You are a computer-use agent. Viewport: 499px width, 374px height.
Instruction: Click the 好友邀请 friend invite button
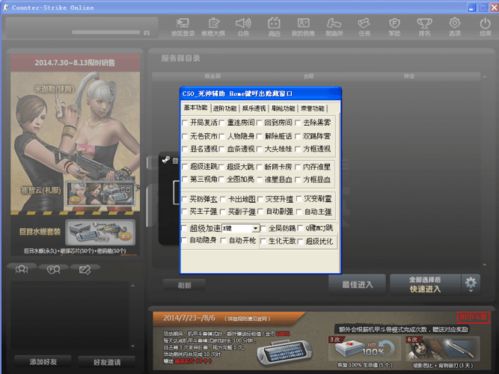[x=107, y=362]
